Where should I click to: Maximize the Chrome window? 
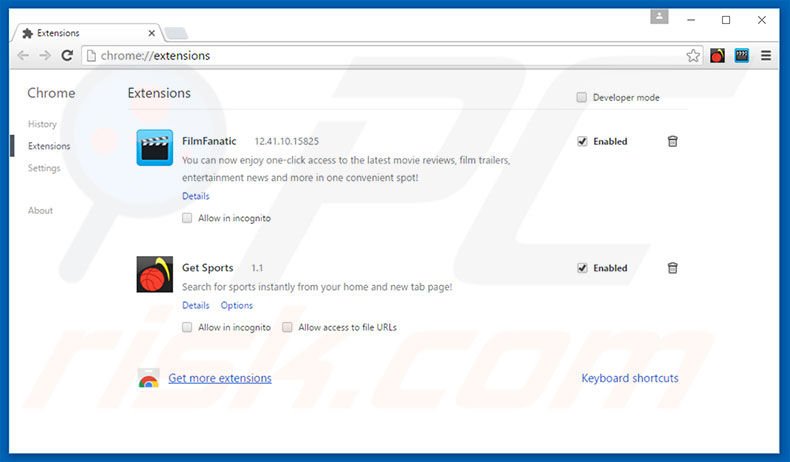pyautogui.click(x=726, y=20)
